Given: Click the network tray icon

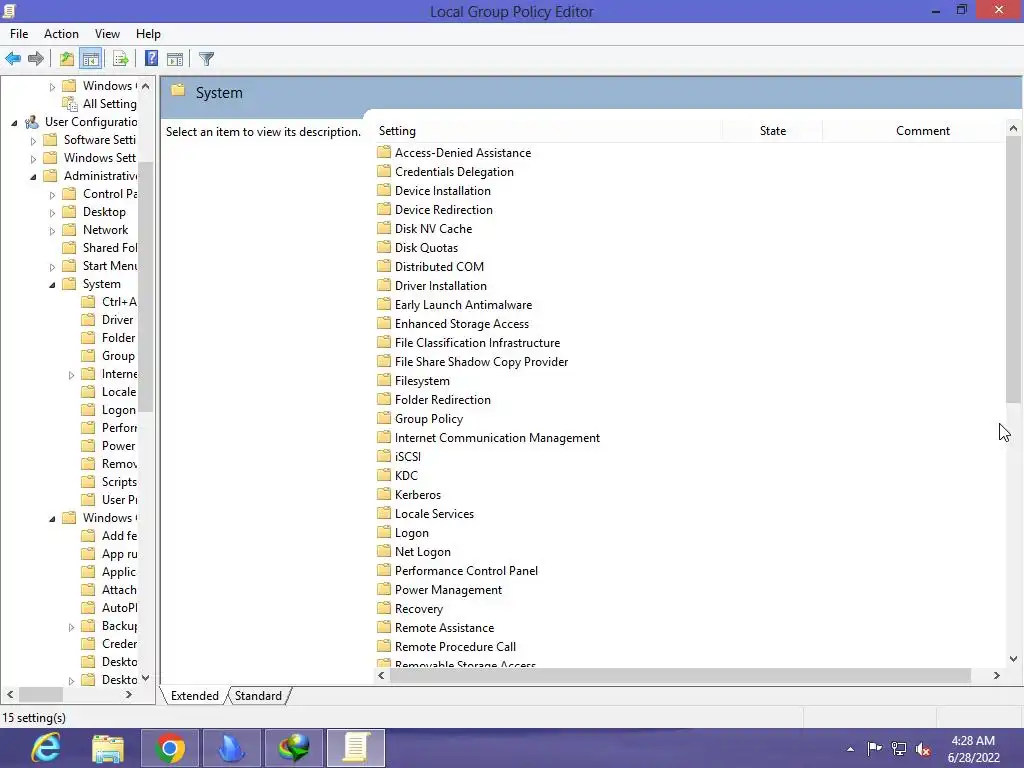Looking at the screenshot, I should point(899,748).
